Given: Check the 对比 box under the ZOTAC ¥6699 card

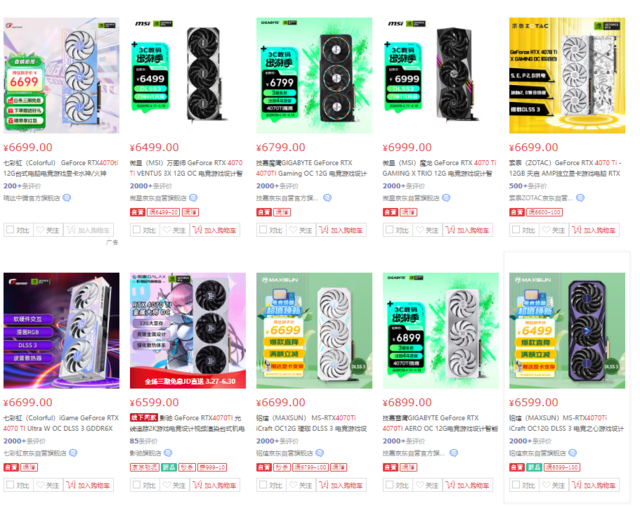Looking at the screenshot, I should [x=516, y=230].
